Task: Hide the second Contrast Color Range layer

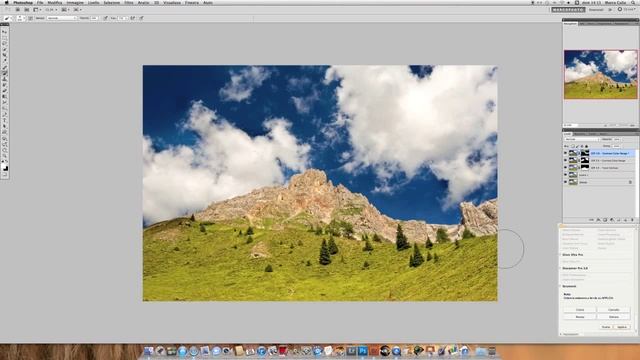Action: point(565,160)
